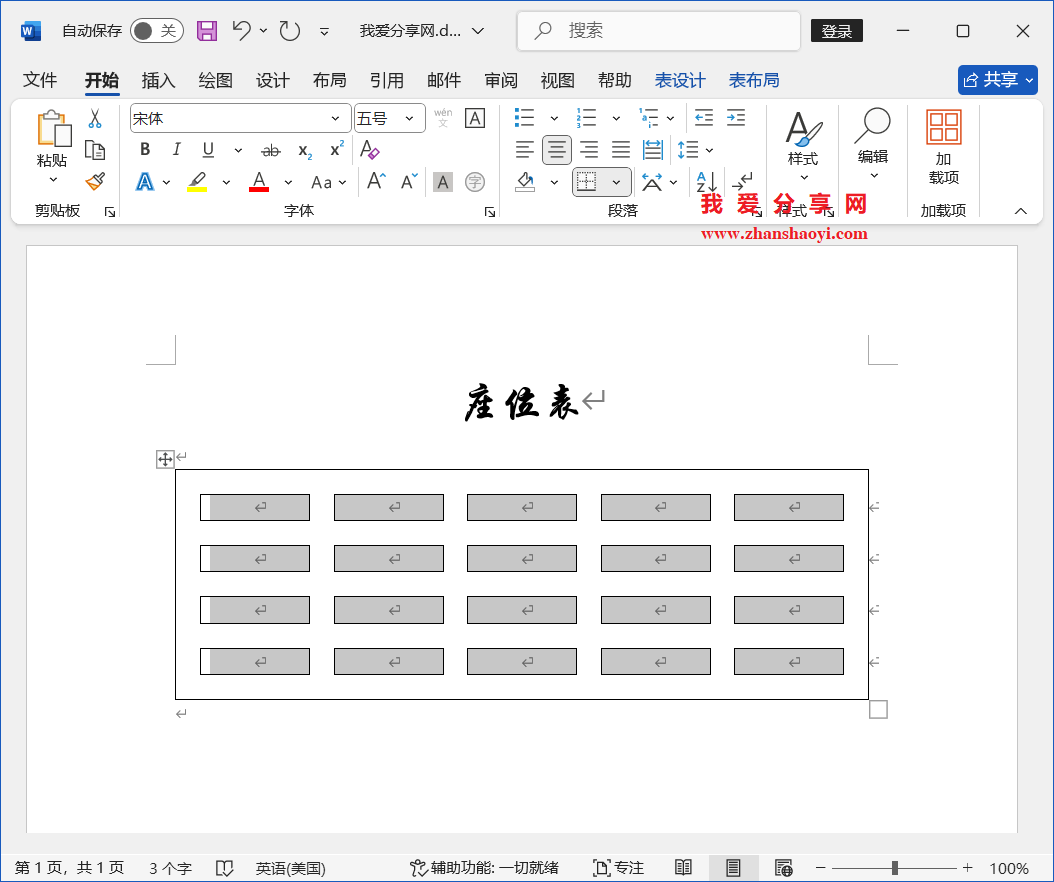The width and height of the screenshot is (1054, 882).
Task: Align text left
Action: point(524,150)
